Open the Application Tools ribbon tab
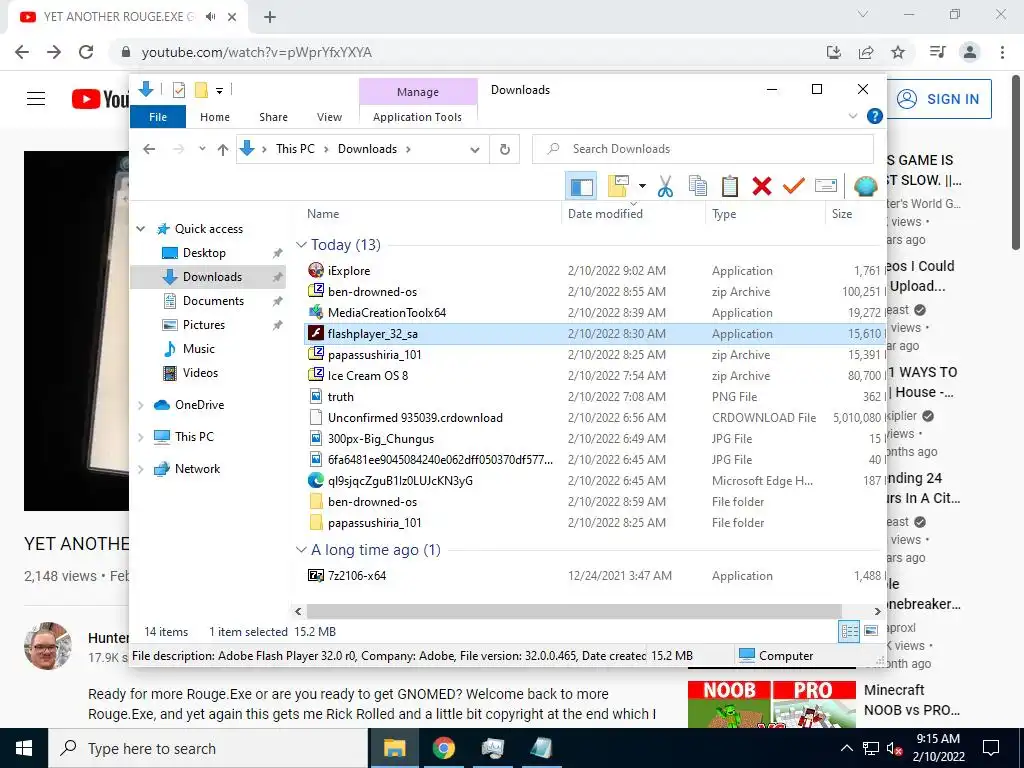The image size is (1024, 768). point(417,117)
